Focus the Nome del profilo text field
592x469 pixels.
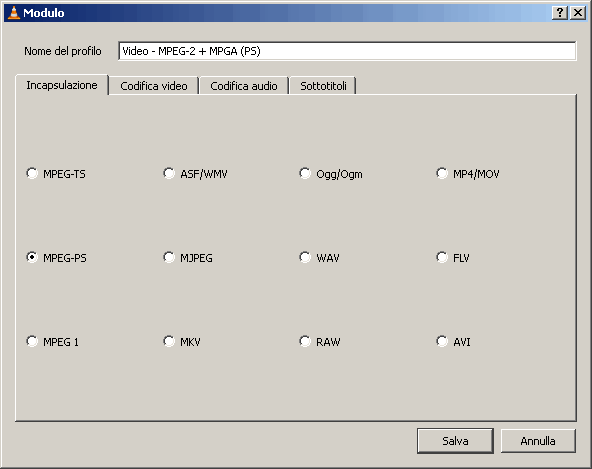click(347, 51)
